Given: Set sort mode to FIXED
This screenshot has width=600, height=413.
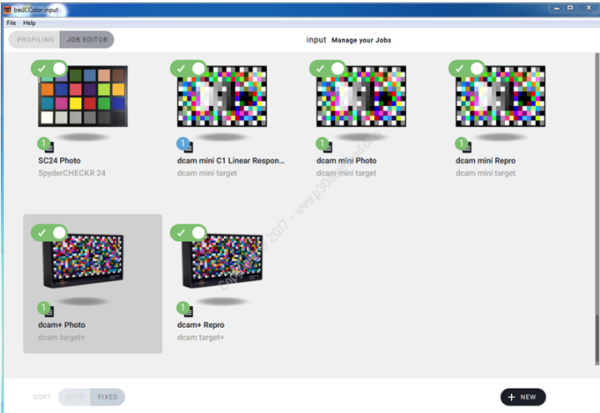Looking at the screenshot, I should tap(108, 397).
